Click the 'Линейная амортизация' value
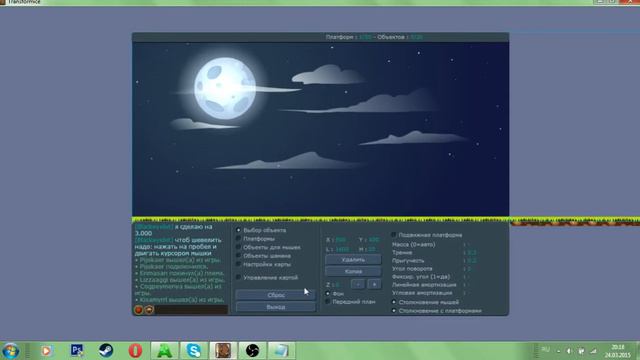The image size is (640, 360). 469,285
